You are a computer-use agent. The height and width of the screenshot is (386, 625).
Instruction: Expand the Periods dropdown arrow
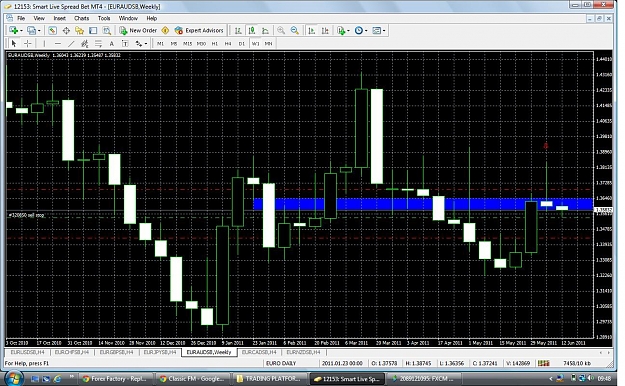[366, 31]
